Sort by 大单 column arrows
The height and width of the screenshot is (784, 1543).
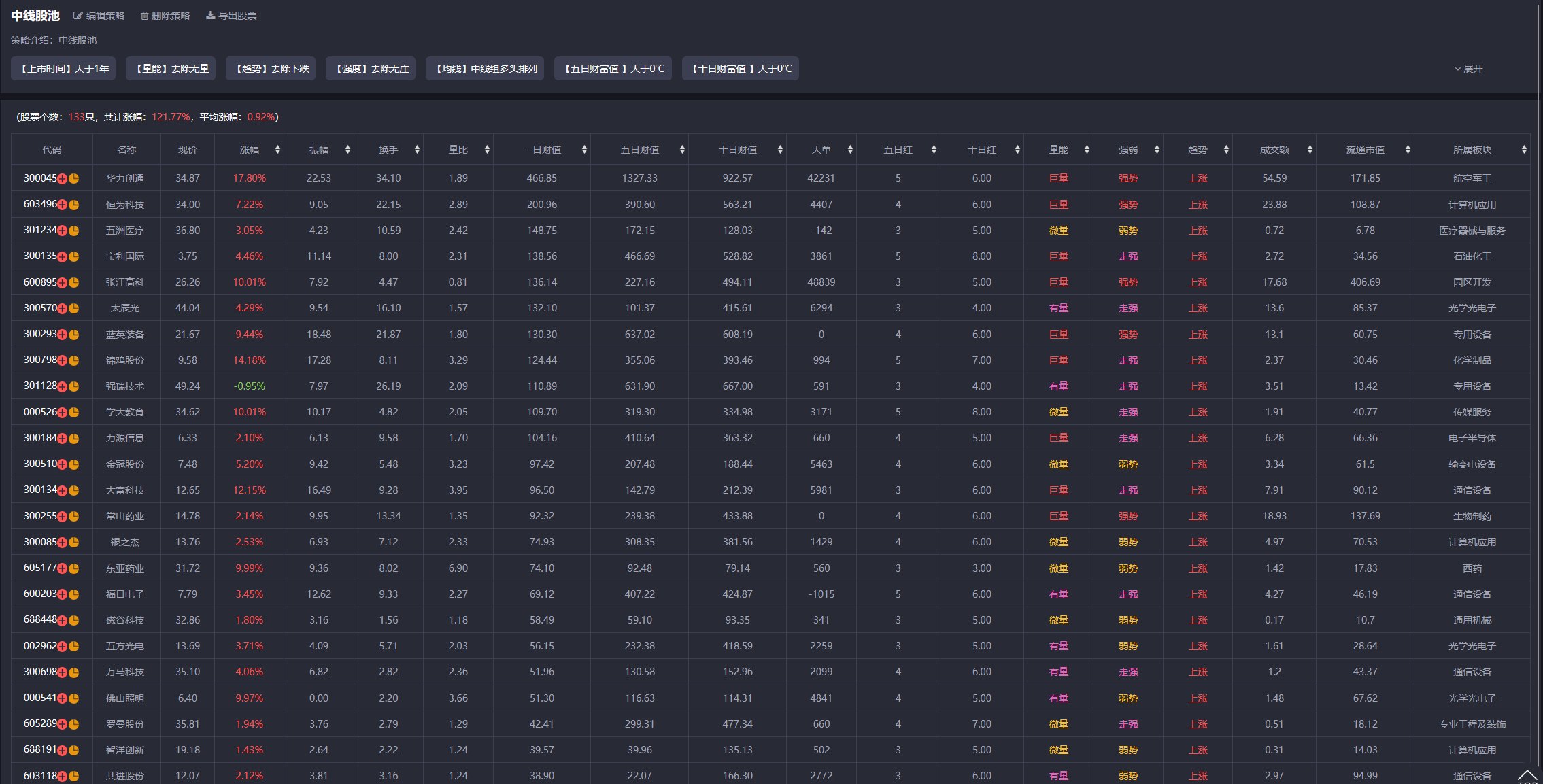click(x=850, y=150)
